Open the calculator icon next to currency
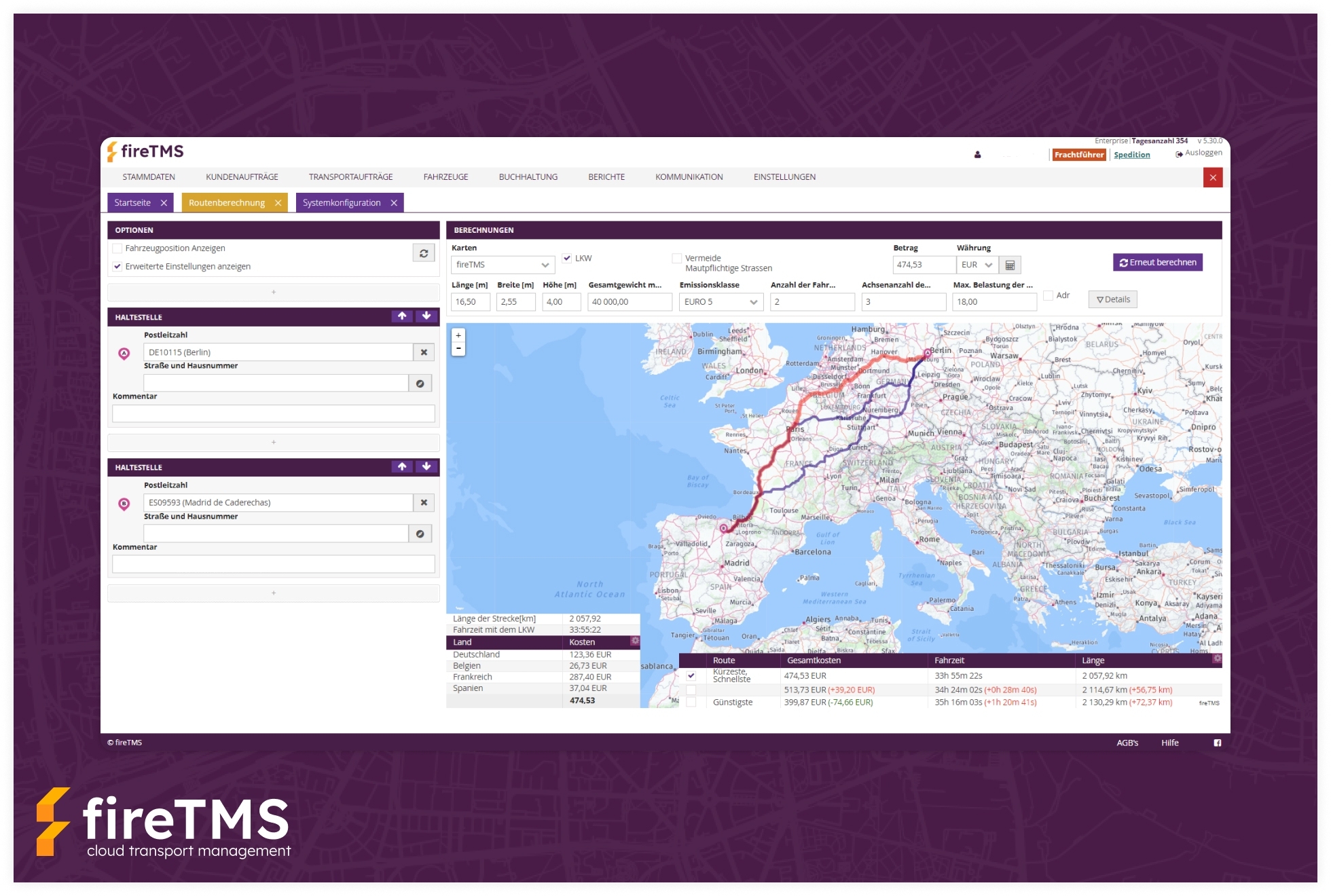 (x=1010, y=265)
